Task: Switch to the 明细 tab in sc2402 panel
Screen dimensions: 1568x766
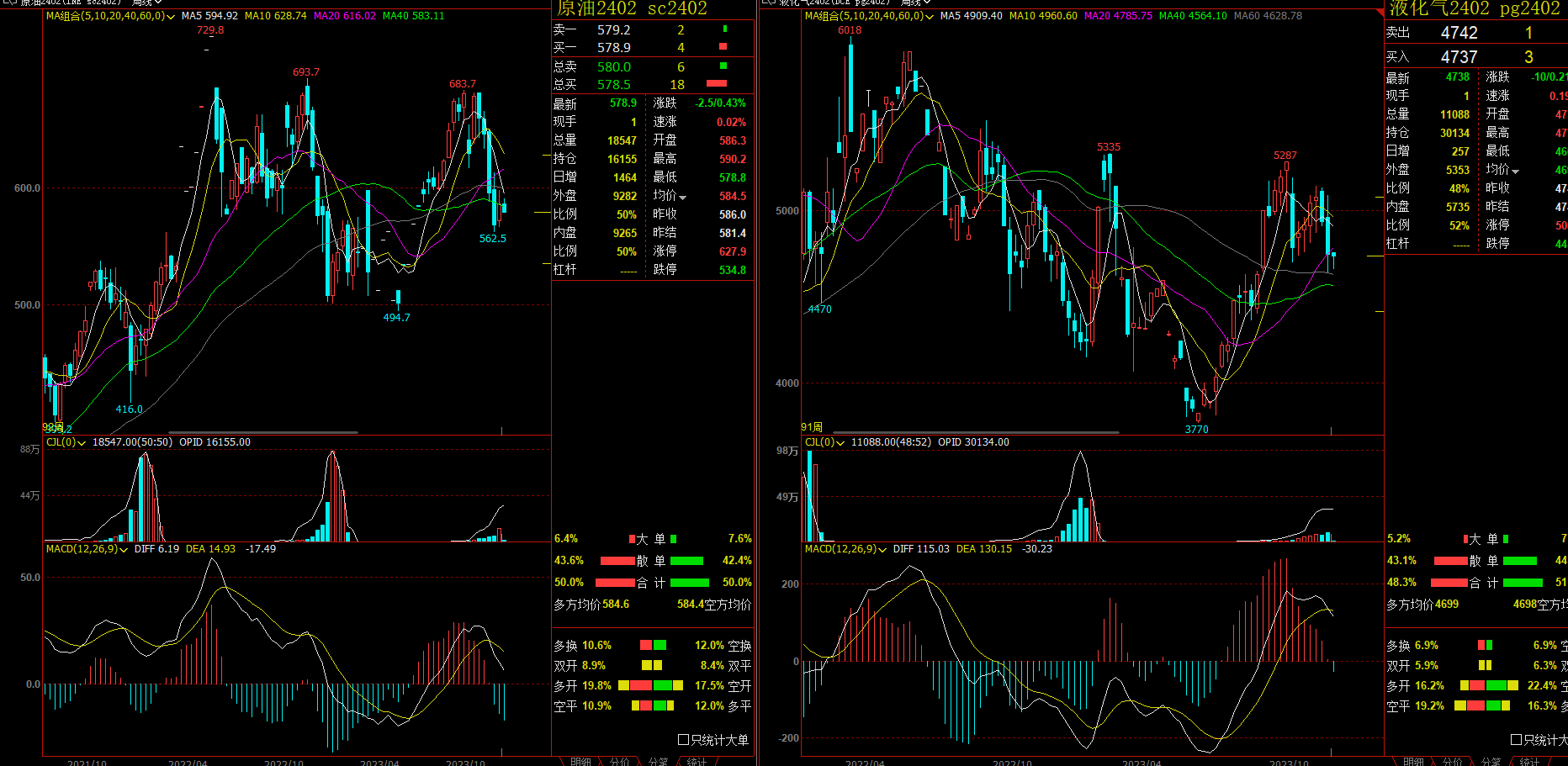Action: [x=580, y=761]
